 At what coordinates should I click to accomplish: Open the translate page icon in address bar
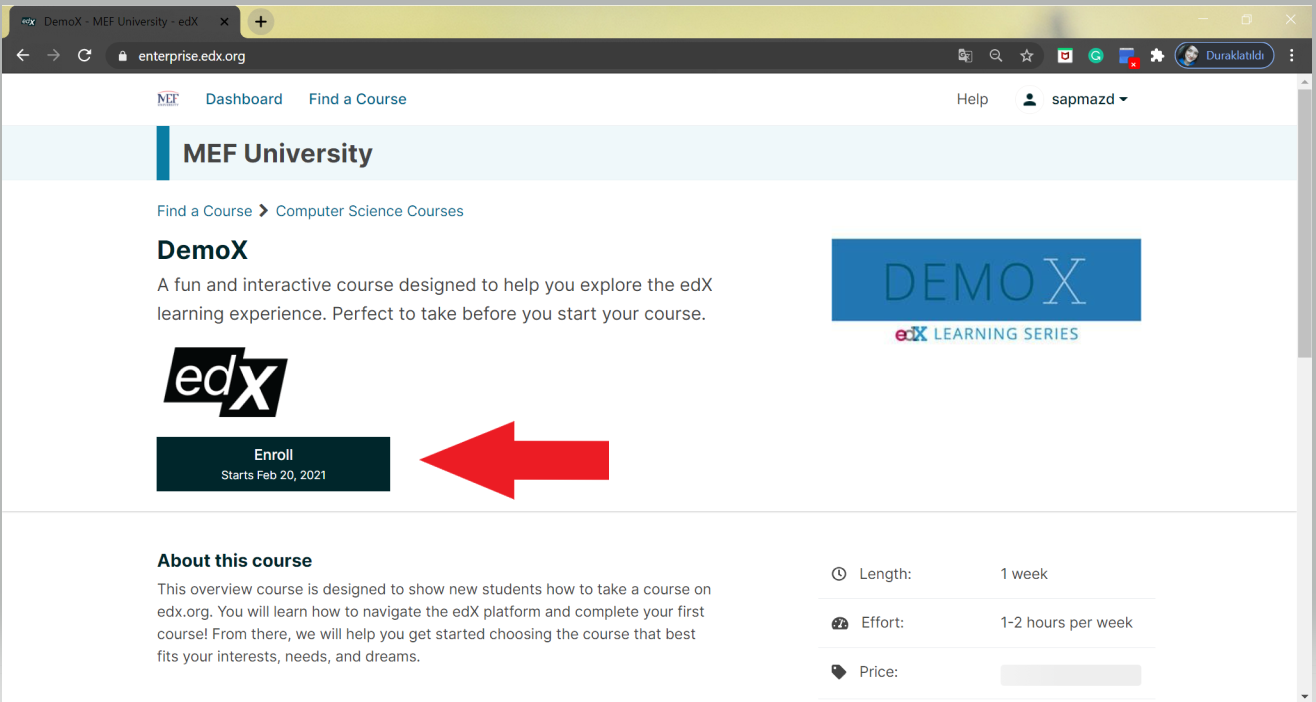point(965,56)
